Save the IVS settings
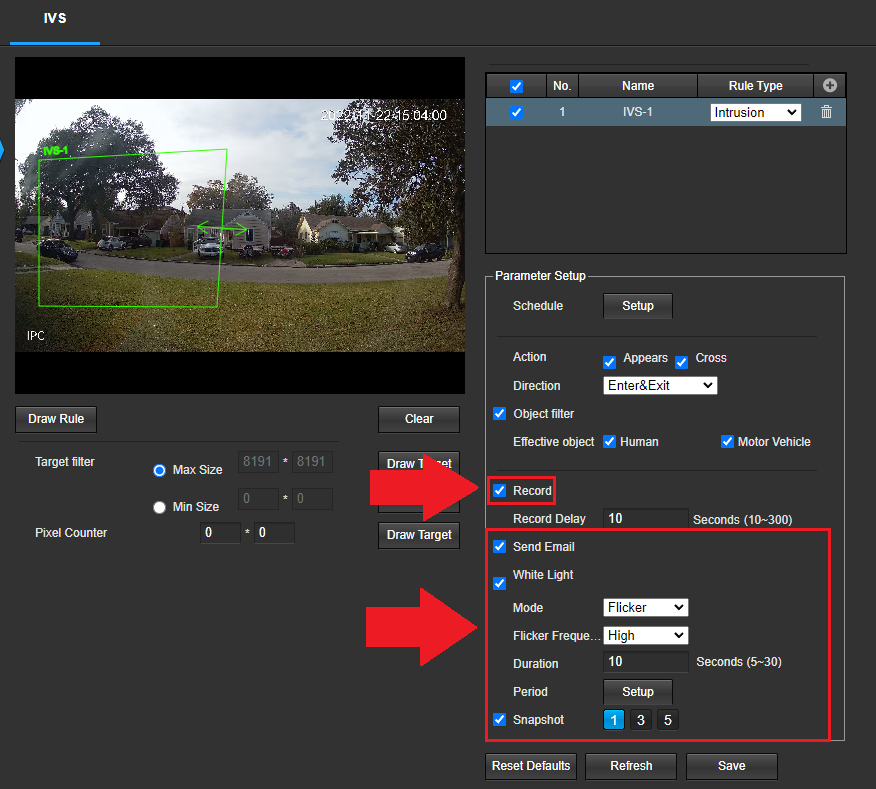 tap(731, 766)
